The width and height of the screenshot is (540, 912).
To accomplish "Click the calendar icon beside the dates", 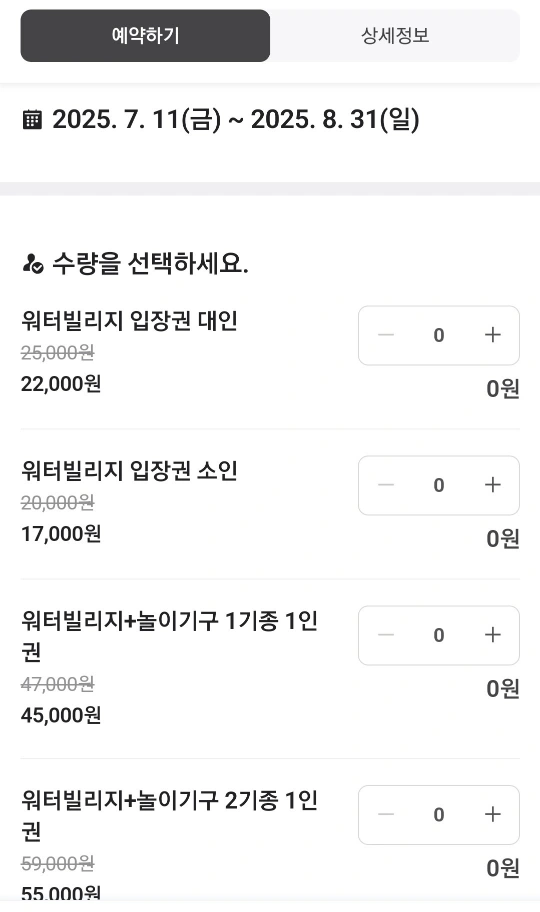I will coord(32,120).
